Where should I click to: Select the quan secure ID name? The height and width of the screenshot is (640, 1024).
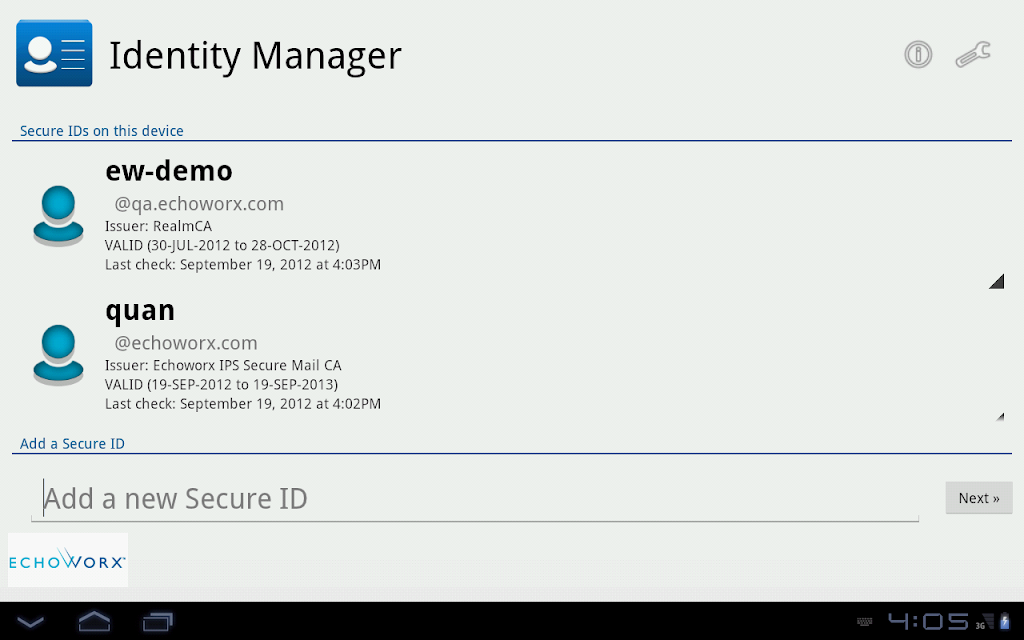tap(140, 311)
